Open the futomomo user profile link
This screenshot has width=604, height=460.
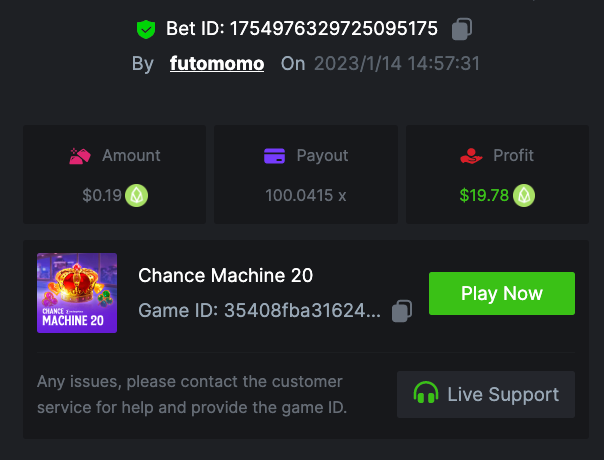[217, 64]
